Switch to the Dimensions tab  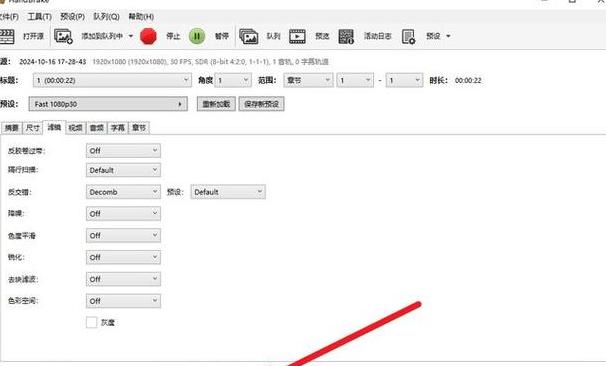33,128
